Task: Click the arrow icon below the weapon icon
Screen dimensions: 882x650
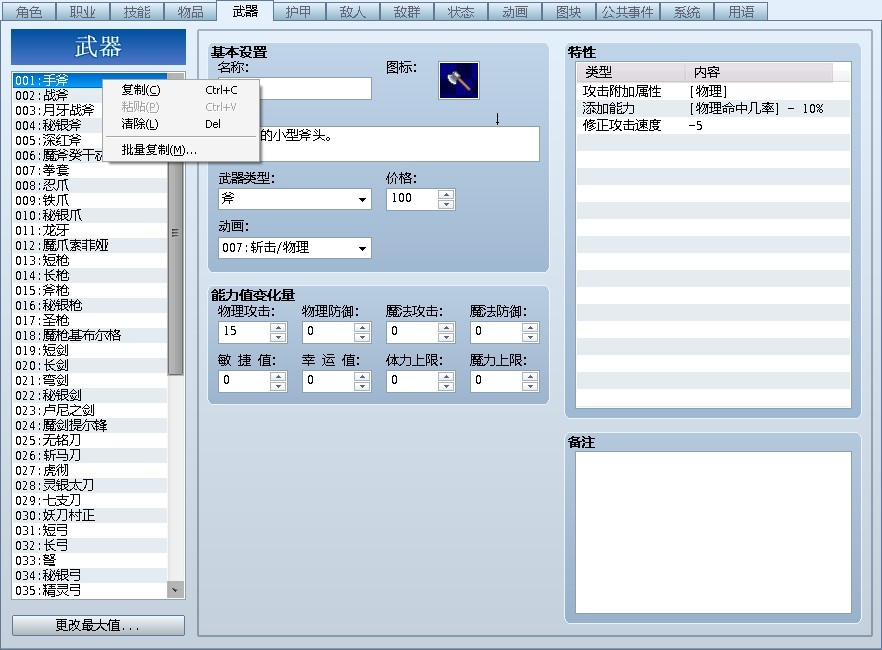Action: (497, 118)
